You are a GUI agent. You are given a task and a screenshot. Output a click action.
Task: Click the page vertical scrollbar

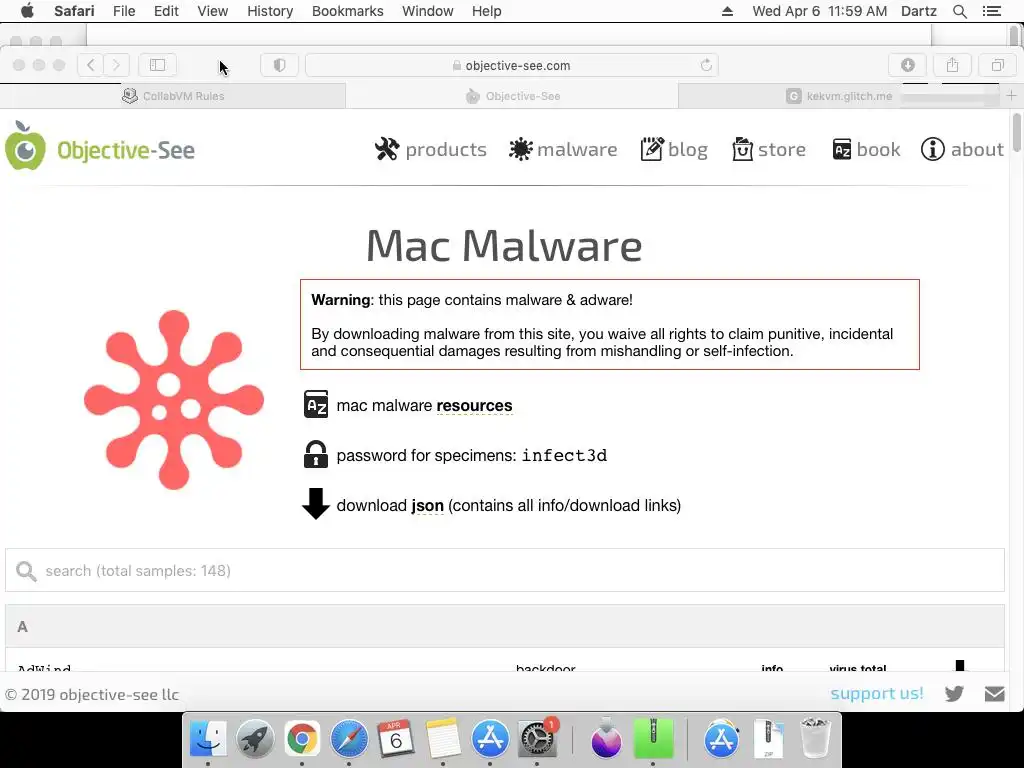click(1017, 133)
